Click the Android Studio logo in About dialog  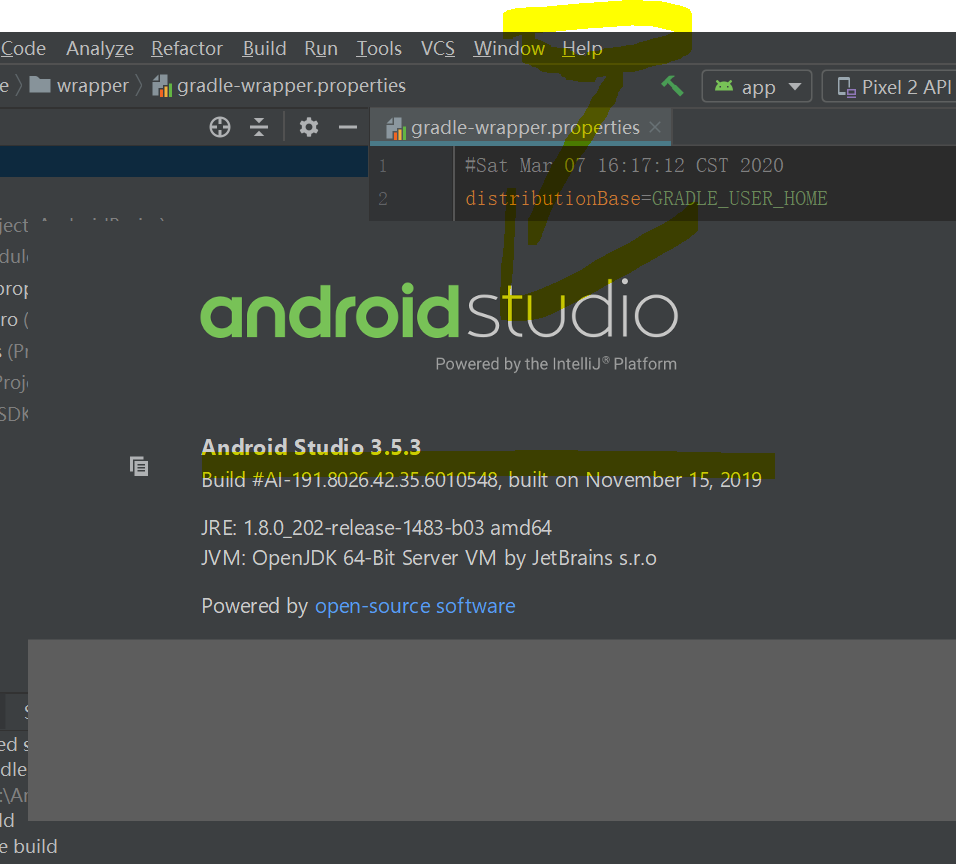tap(439, 310)
